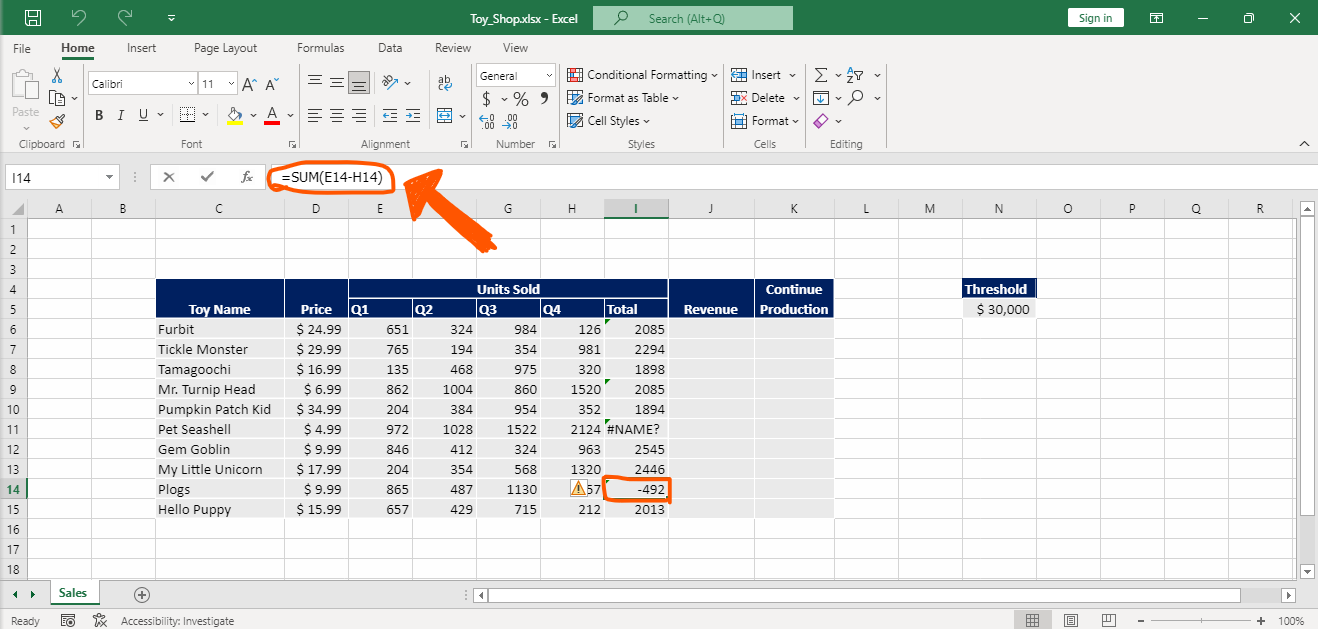
Task: Click the Borders icon
Action: [x=186, y=115]
